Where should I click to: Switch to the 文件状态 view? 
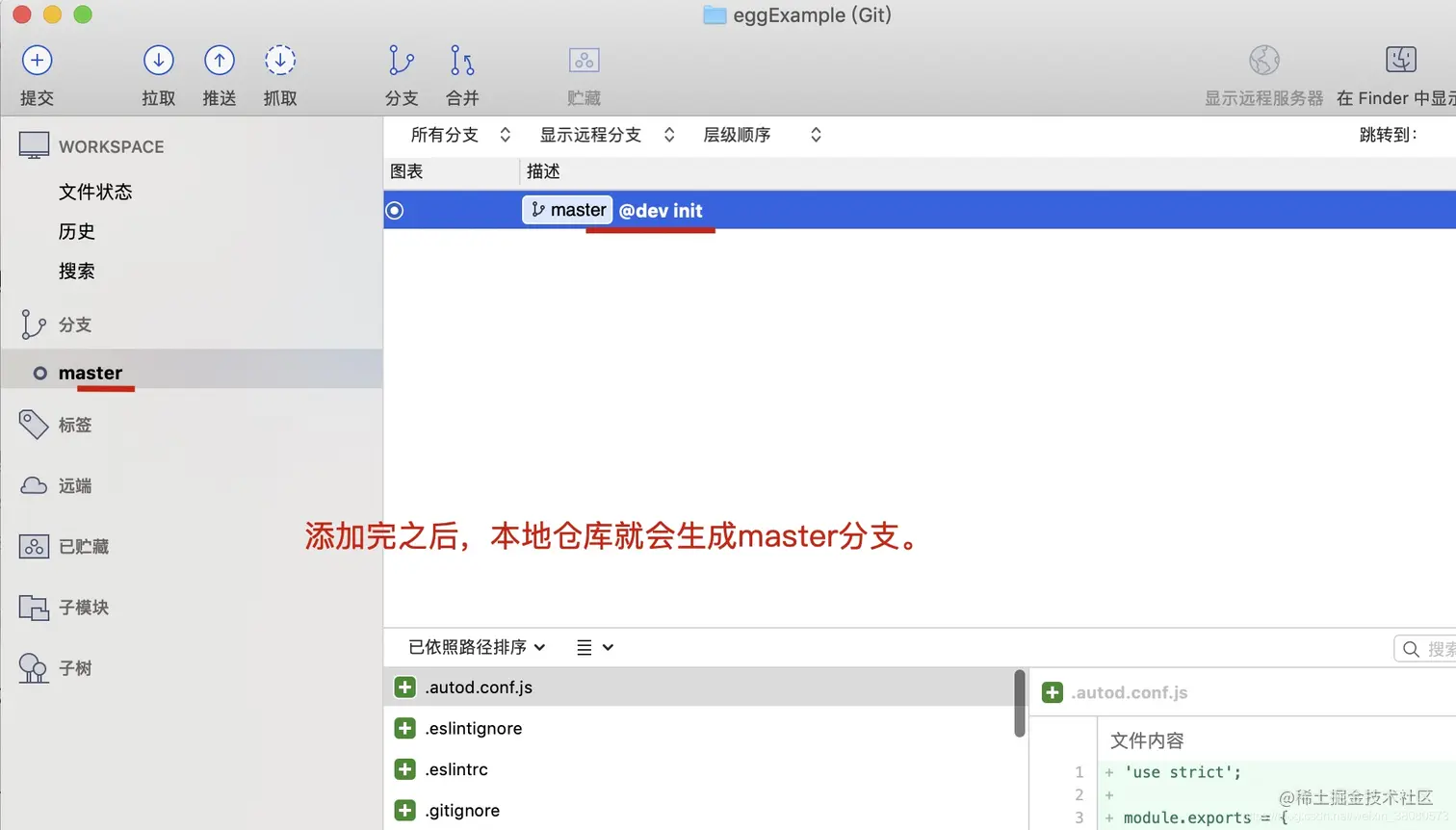94,192
